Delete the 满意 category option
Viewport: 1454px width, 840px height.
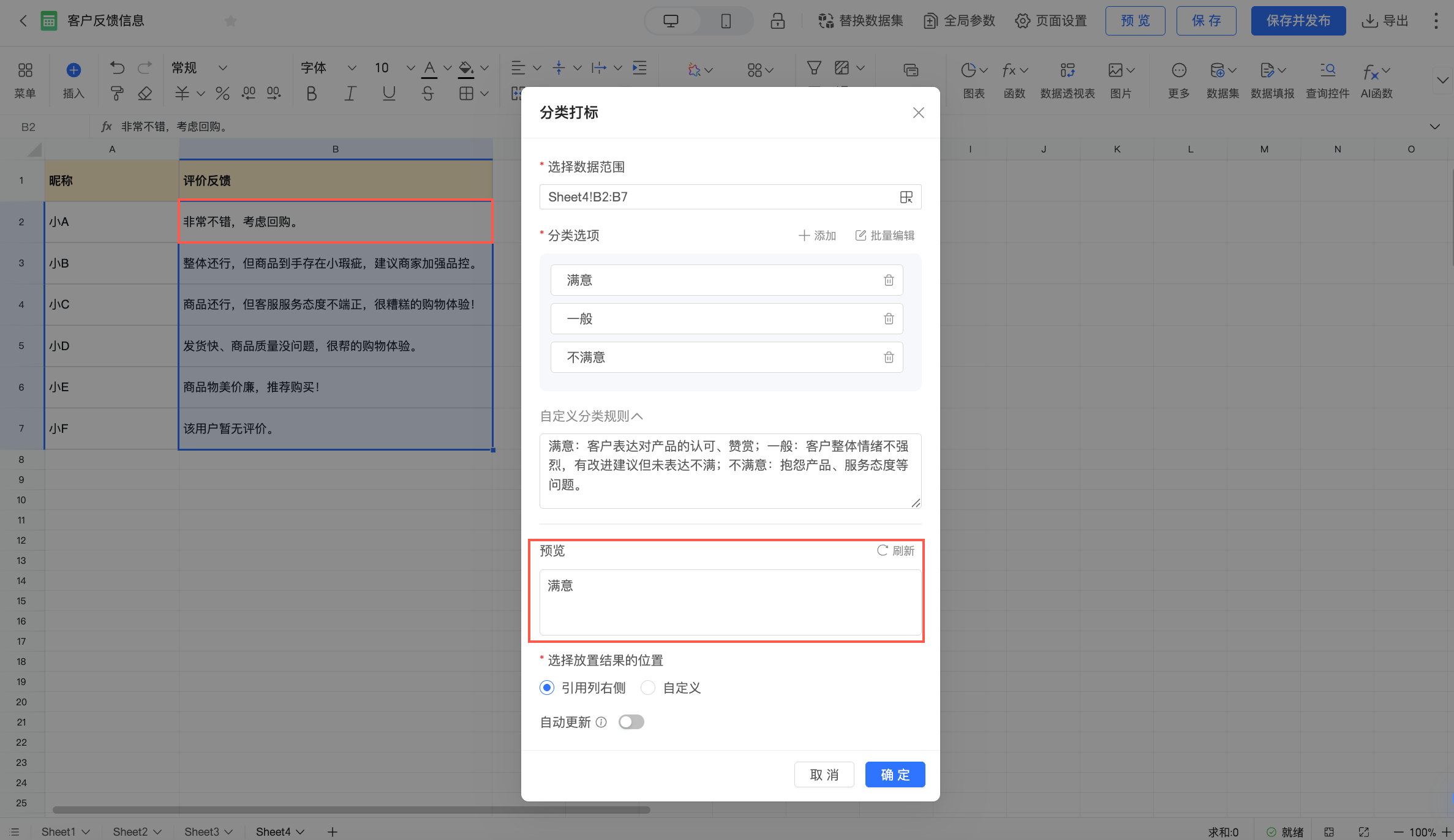(x=889, y=280)
